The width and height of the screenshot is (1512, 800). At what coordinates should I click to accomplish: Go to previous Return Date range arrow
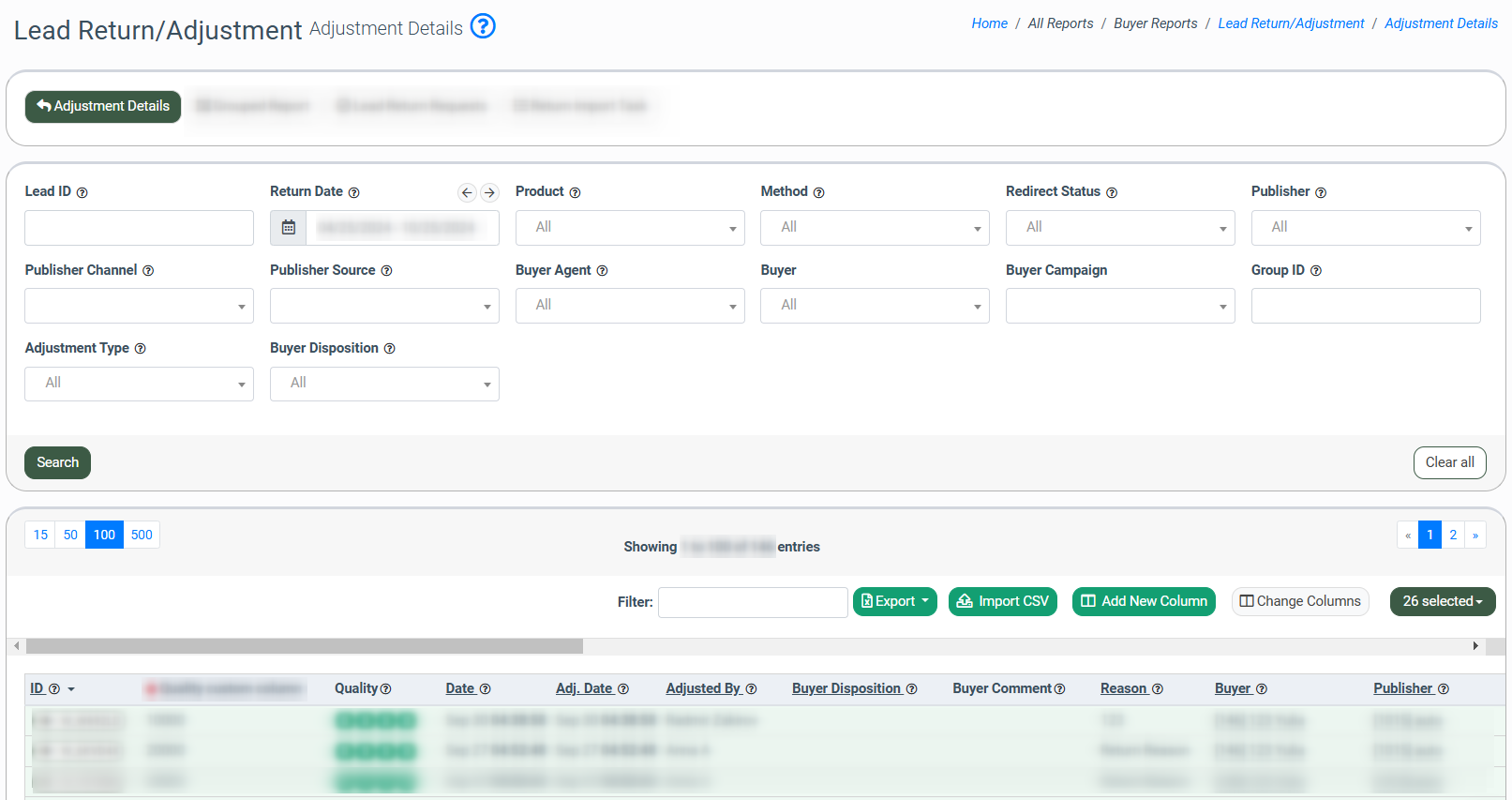pyautogui.click(x=467, y=192)
